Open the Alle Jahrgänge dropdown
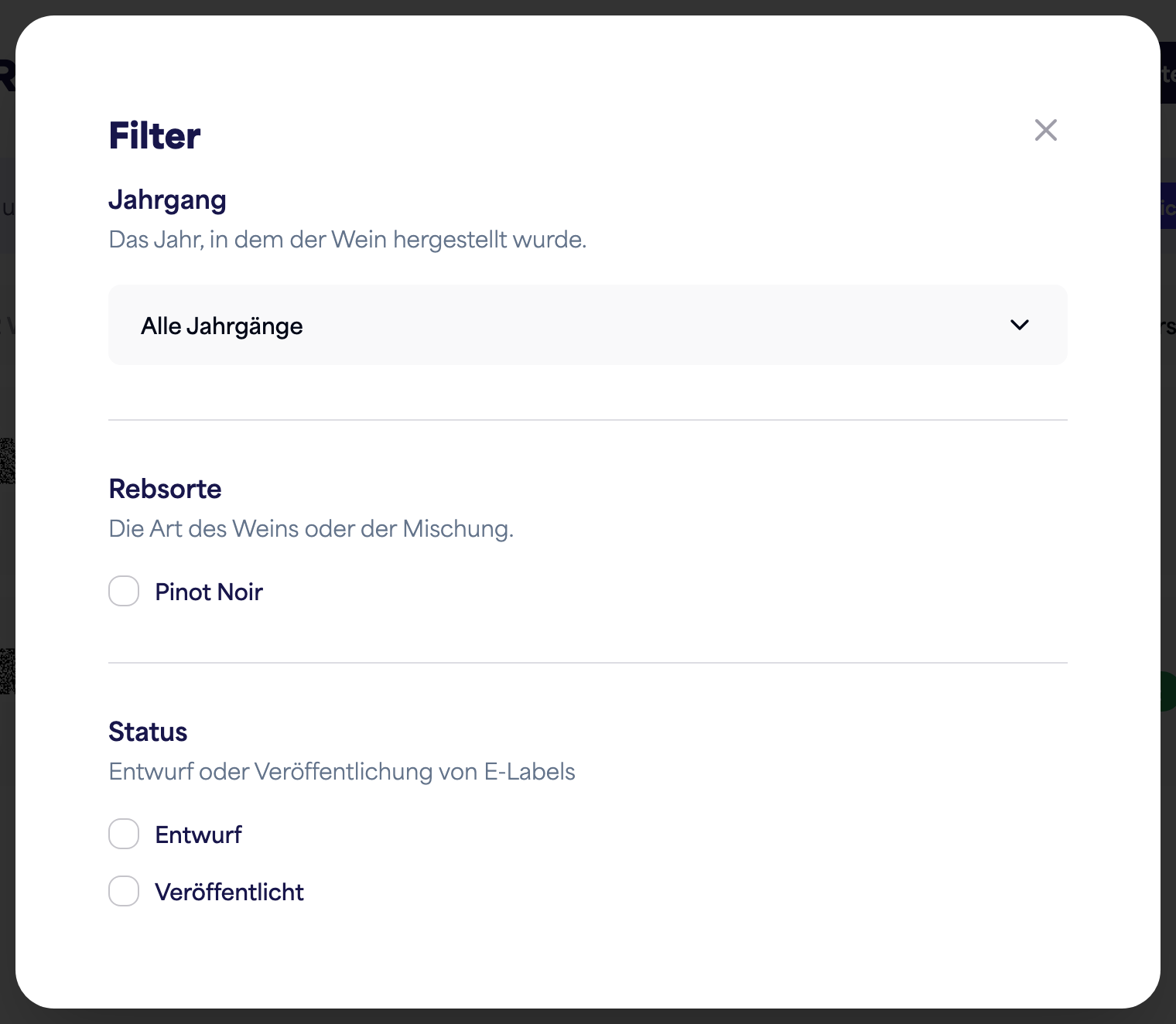This screenshot has height=1024, width=1176. [x=588, y=325]
